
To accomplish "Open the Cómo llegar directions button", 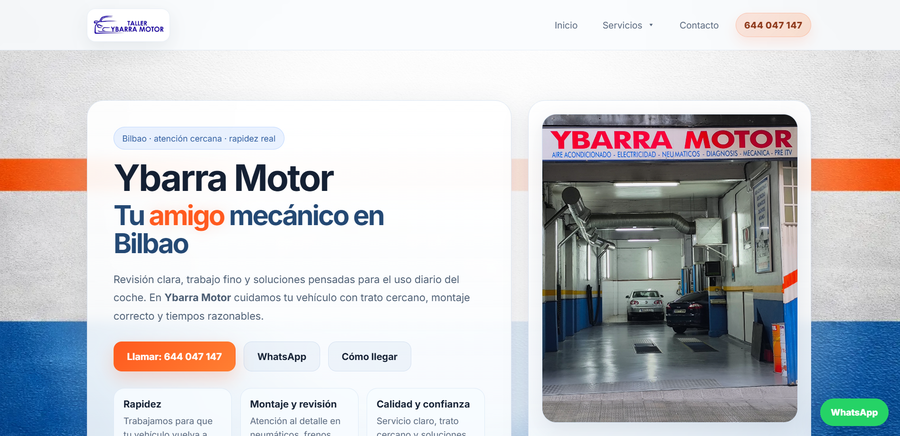I will 370,356.
